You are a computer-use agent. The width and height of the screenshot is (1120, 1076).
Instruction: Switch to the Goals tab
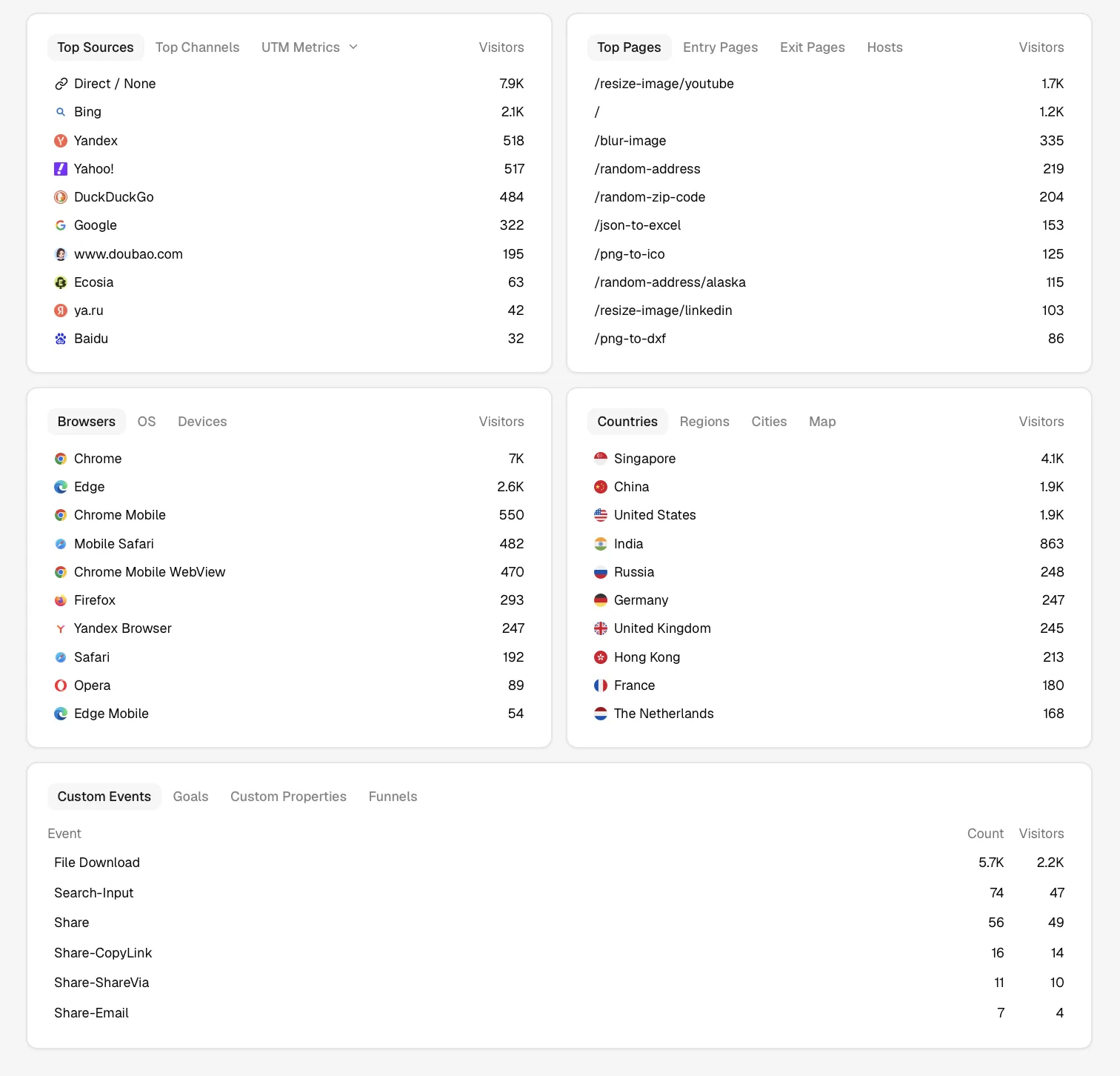click(x=190, y=797)
